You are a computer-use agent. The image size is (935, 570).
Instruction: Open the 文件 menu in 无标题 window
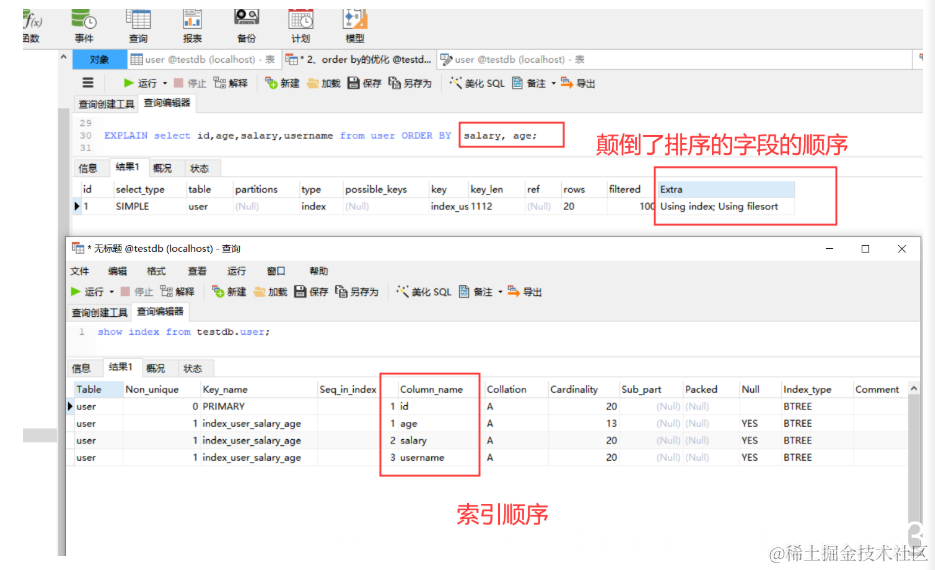tap(80, 271)
